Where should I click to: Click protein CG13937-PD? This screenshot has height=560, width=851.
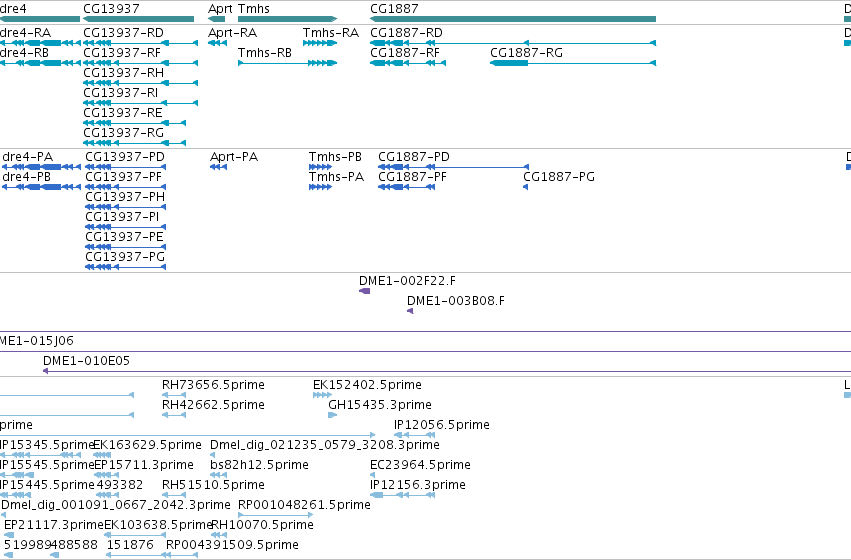coord(126,167)
